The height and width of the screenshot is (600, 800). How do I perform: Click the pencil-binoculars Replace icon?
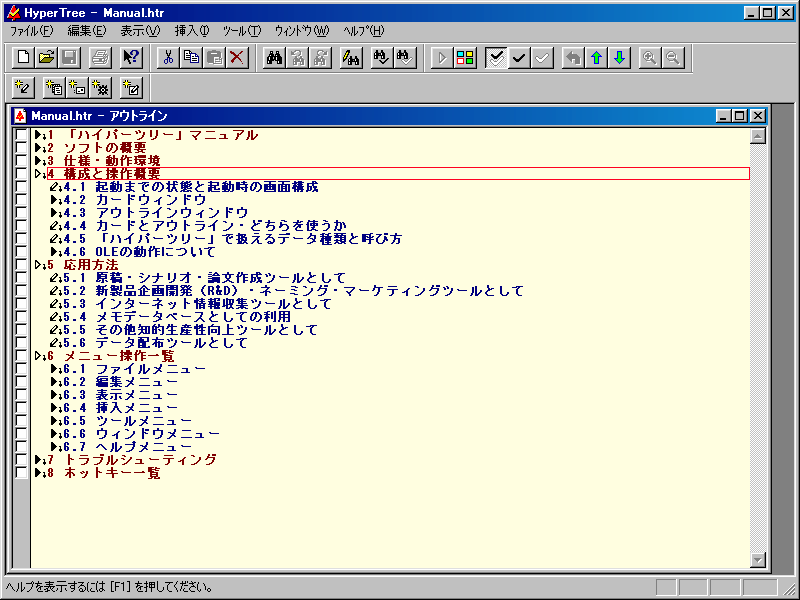coord(351,58)
